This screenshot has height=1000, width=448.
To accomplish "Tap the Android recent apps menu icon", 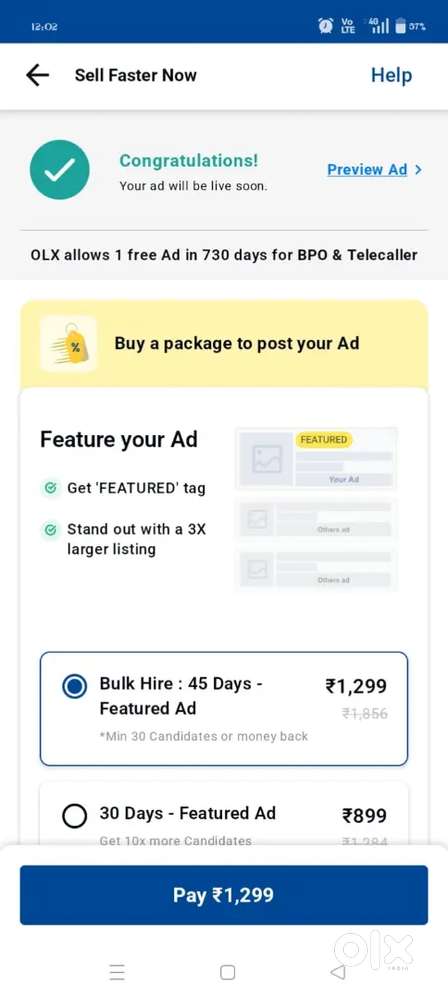I will 117,972.
